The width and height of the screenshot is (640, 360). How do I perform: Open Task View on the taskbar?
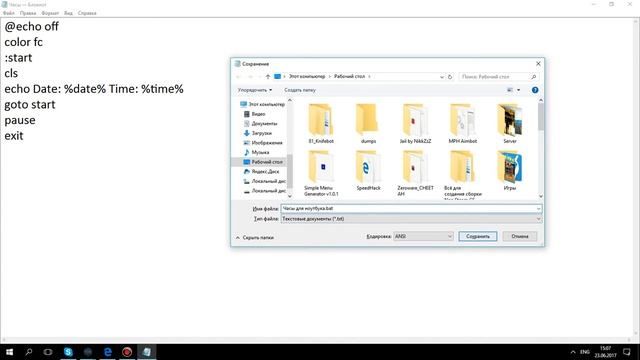(x=48, y=352)
